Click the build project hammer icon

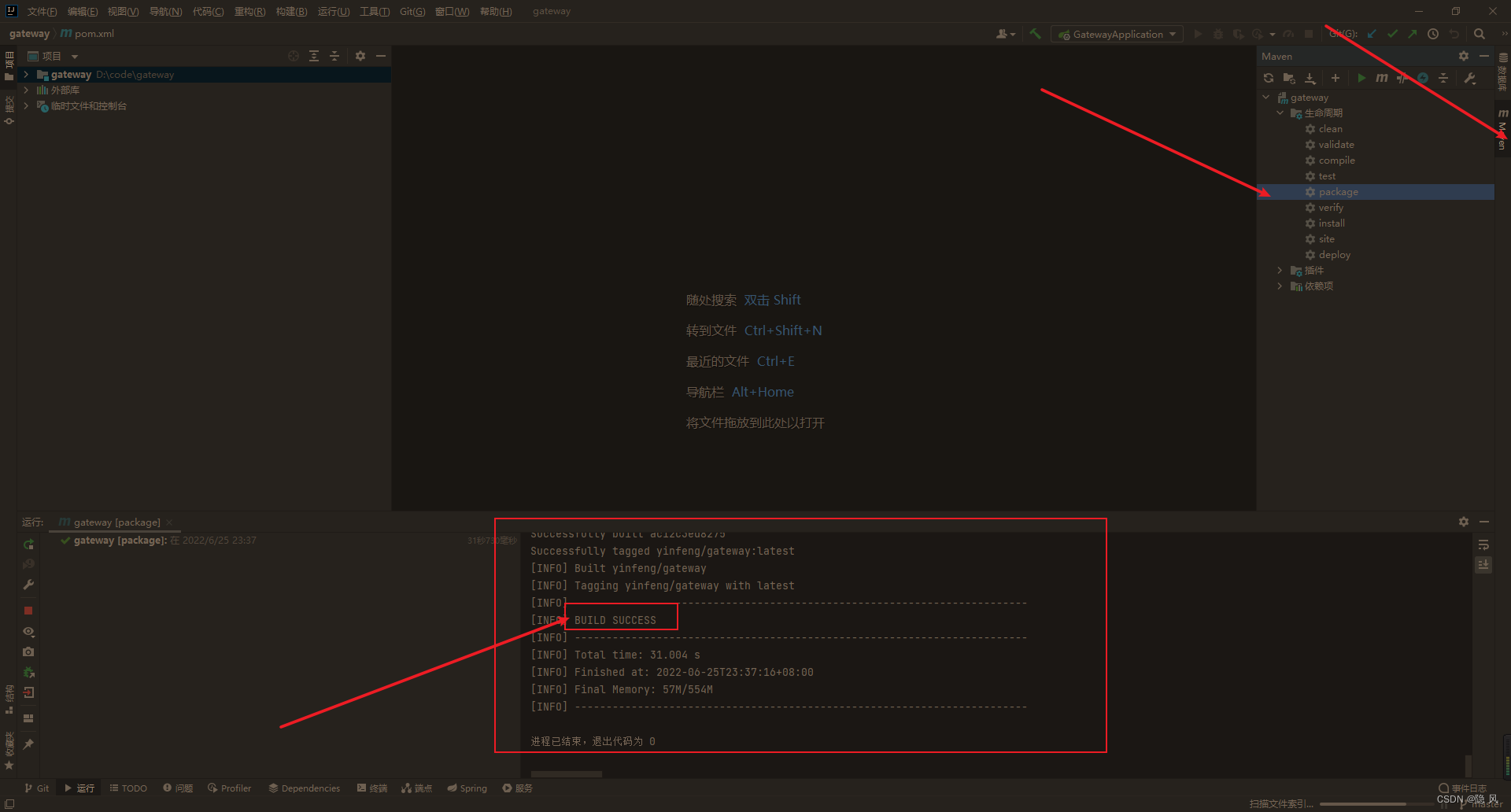click(x=1035, y=34)
